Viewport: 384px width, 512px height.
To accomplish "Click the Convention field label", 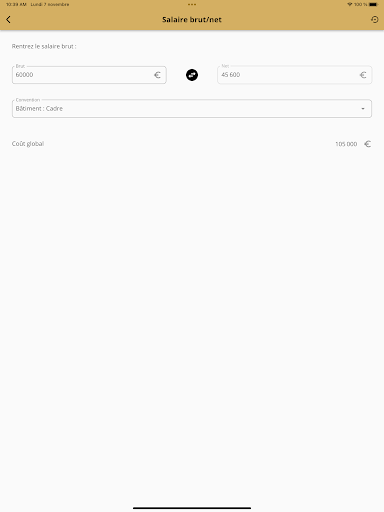I will point(28,100).
